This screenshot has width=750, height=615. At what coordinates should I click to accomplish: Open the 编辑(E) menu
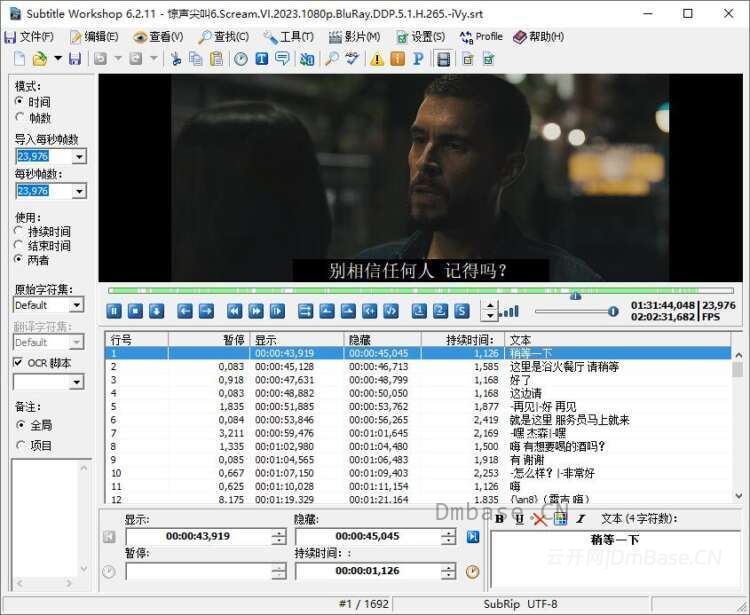(94, 37)
